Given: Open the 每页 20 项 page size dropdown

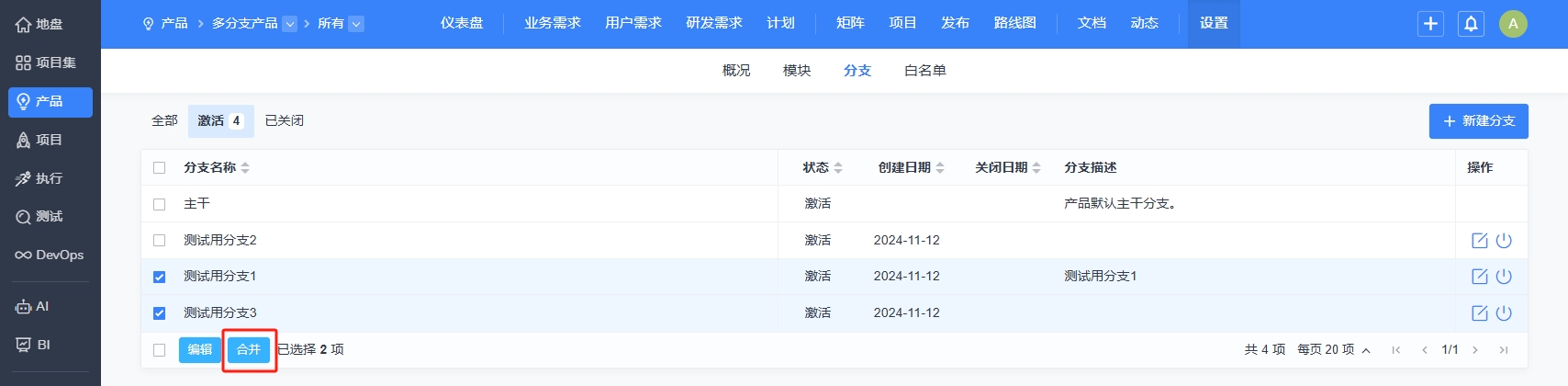Looking at the screenshot, I should pyautogui.click(x=1334, y=350).
